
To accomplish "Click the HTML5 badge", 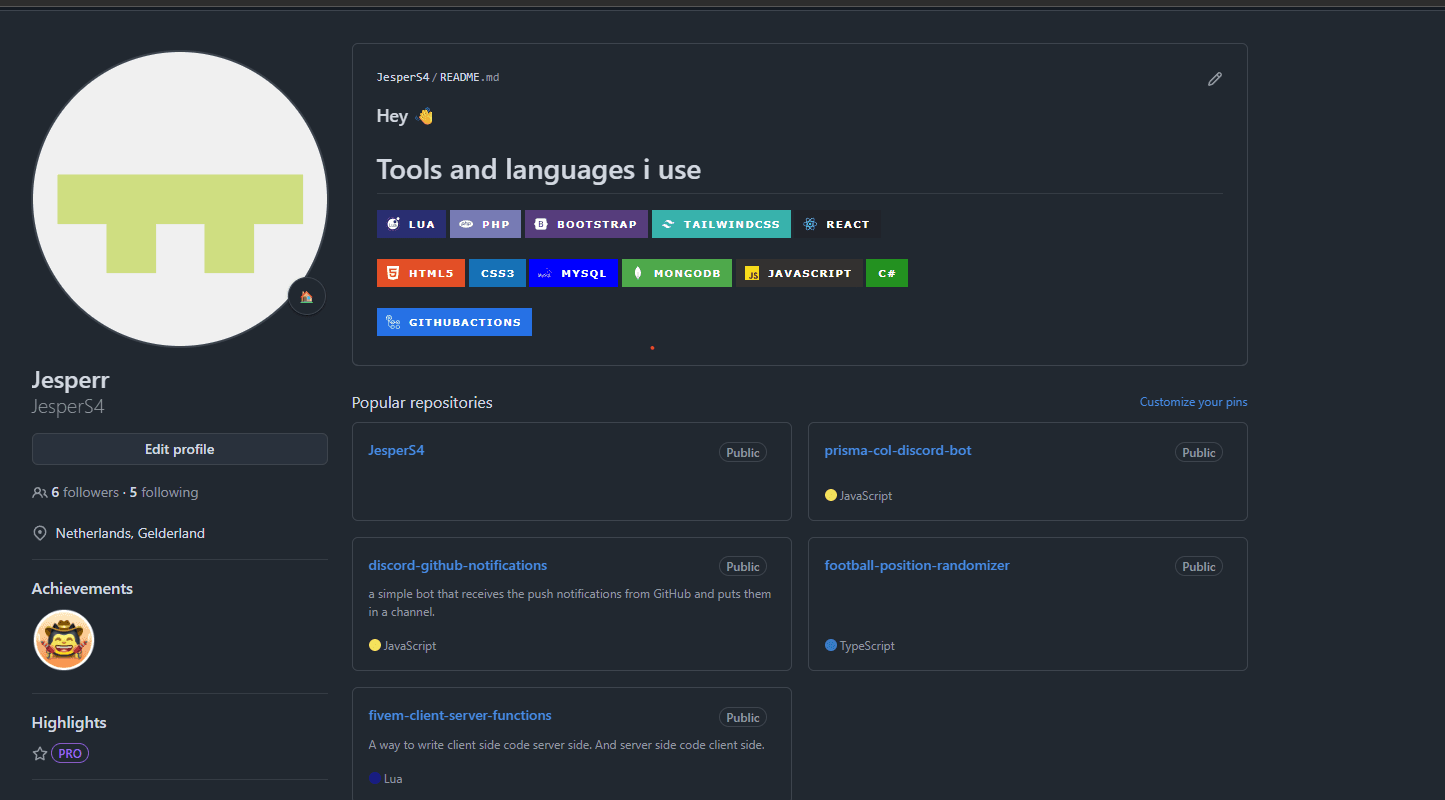I will point(420,272).
